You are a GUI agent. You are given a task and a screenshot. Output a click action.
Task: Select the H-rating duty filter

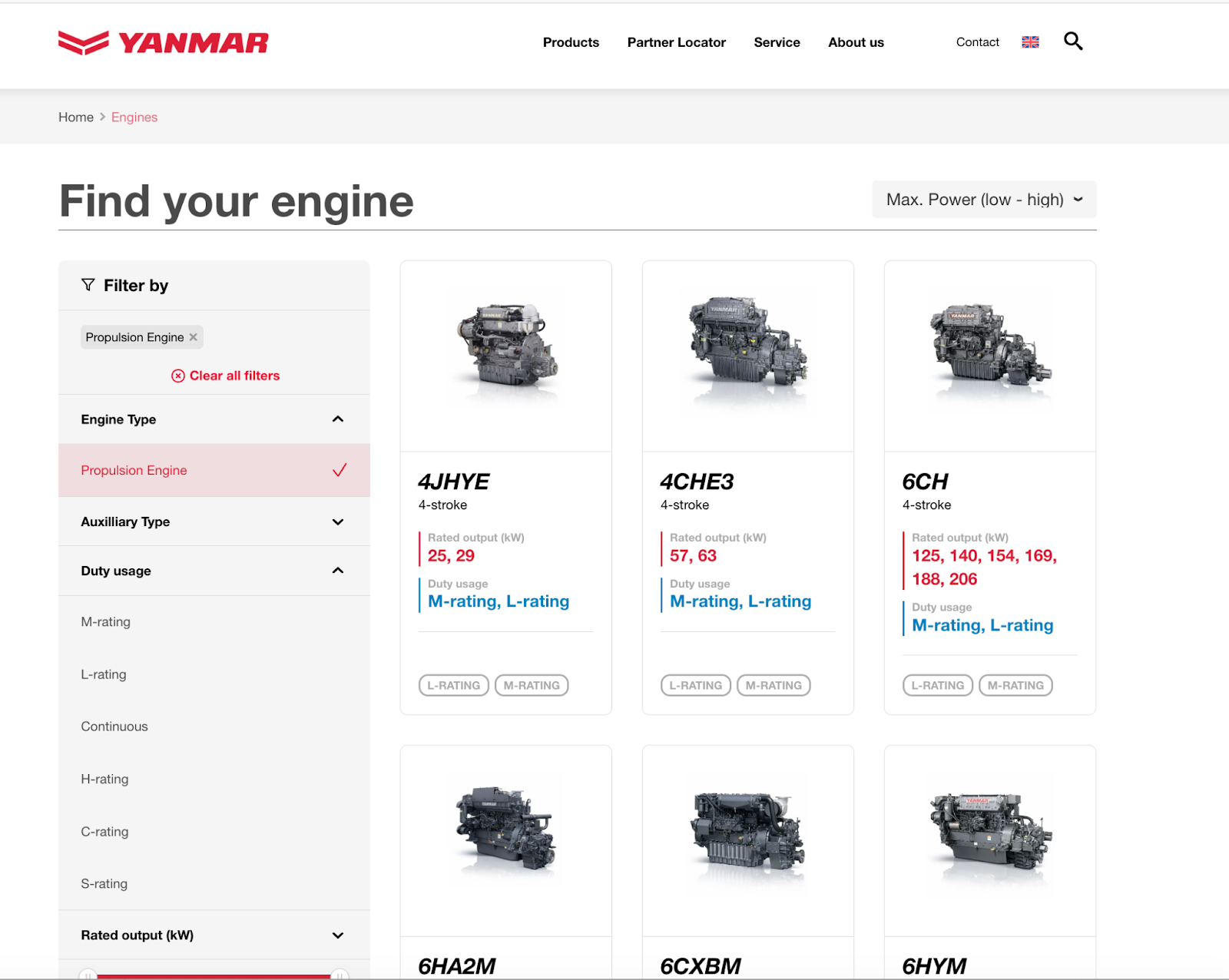pos(104,779)
